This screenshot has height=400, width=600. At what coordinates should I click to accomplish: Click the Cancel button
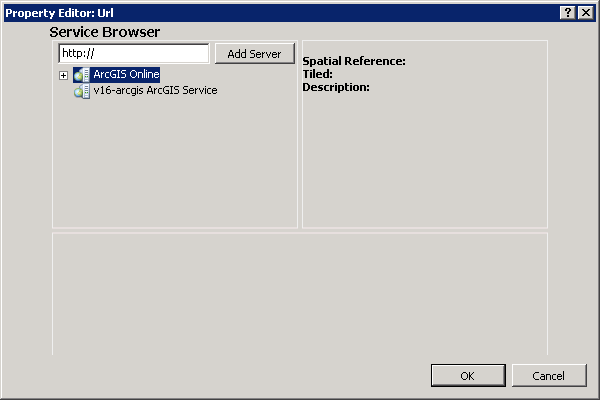[549, 376]
